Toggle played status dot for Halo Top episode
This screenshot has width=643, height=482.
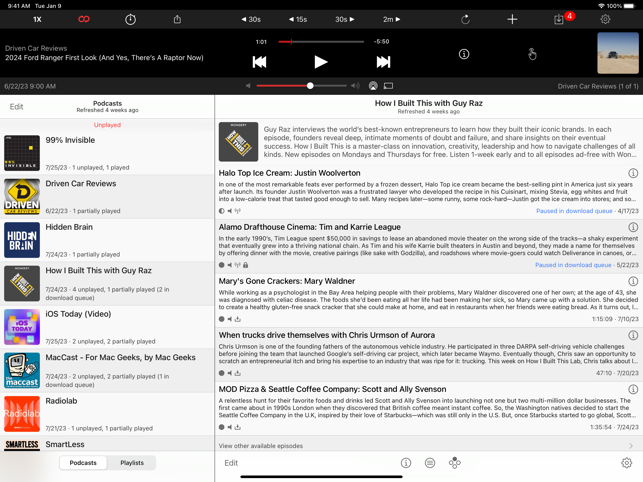pyautogui.click(x=221, y=211)
